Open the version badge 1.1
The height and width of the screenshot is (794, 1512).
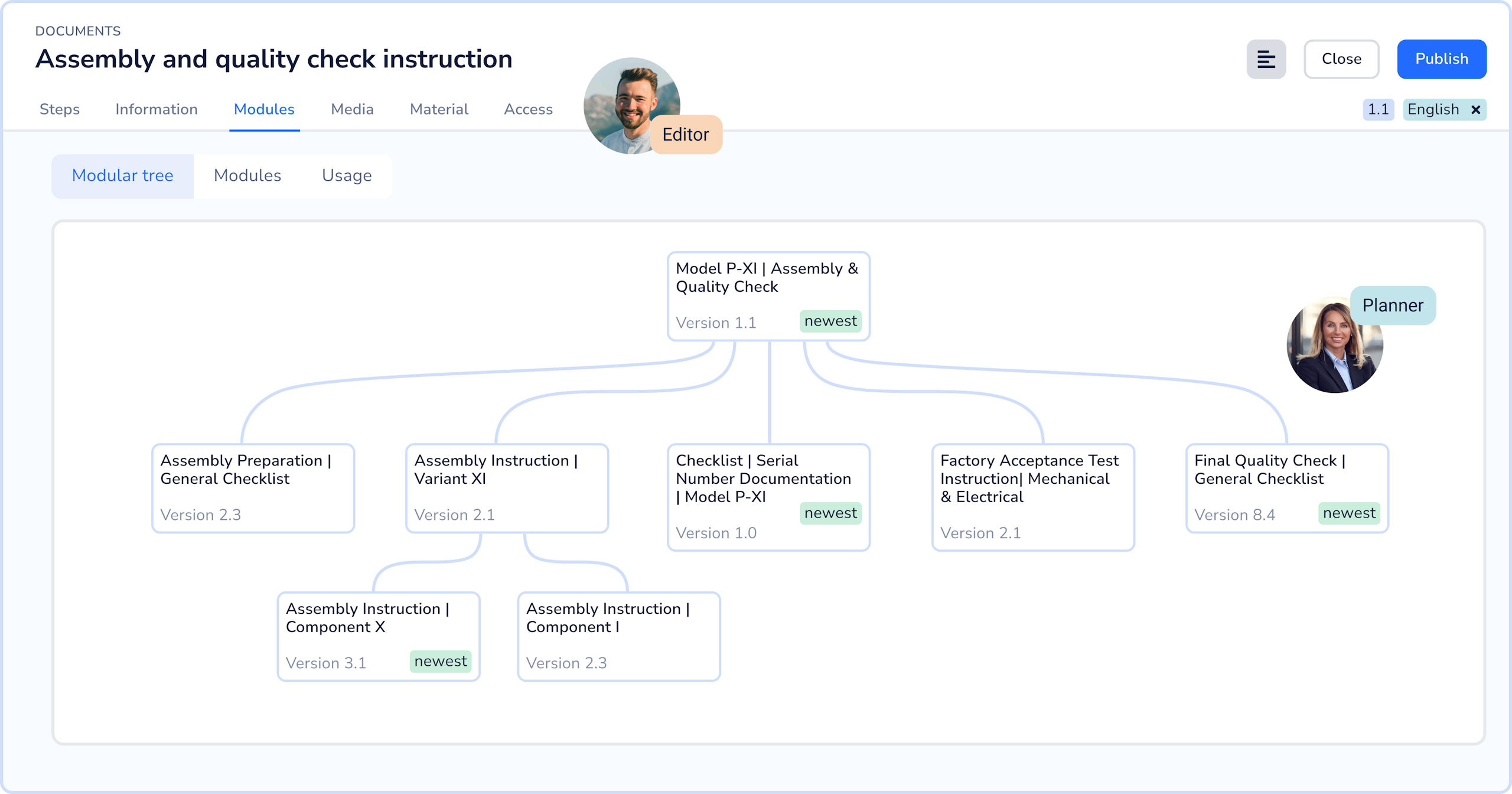click(1378, 109)
